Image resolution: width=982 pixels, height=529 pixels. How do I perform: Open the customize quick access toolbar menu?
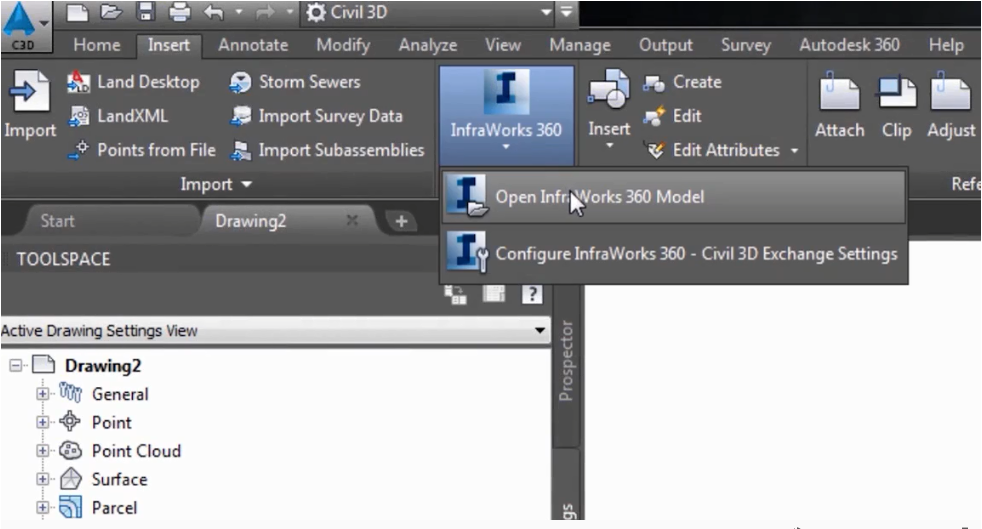[566, 12]
